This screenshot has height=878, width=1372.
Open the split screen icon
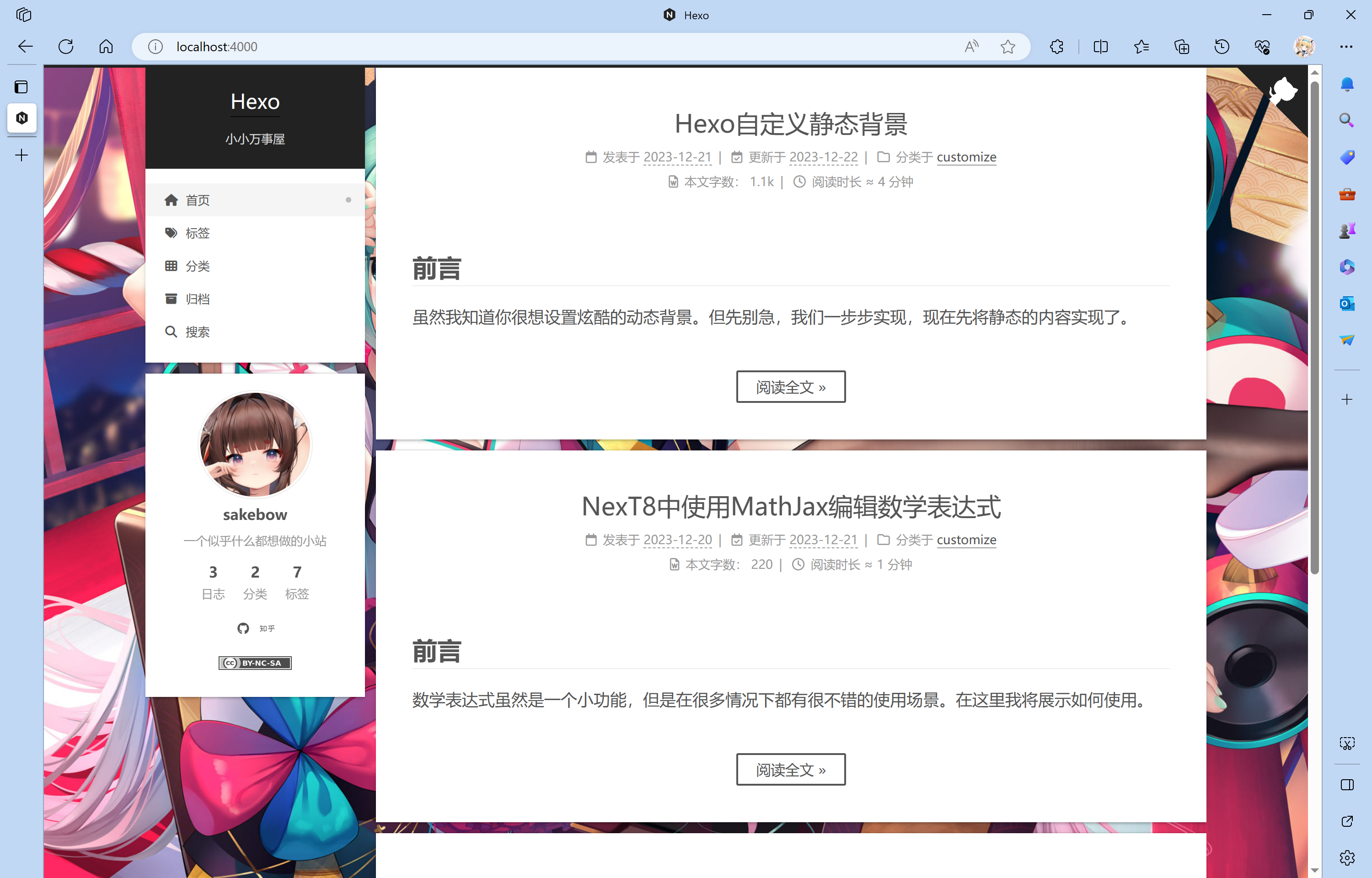point(1101,47)
